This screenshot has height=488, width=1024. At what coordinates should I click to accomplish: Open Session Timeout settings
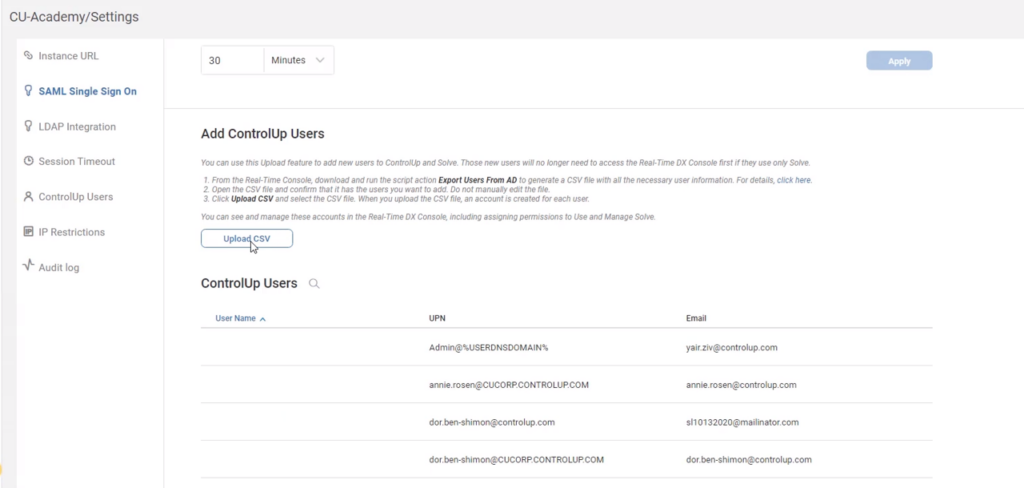[76, 161]
